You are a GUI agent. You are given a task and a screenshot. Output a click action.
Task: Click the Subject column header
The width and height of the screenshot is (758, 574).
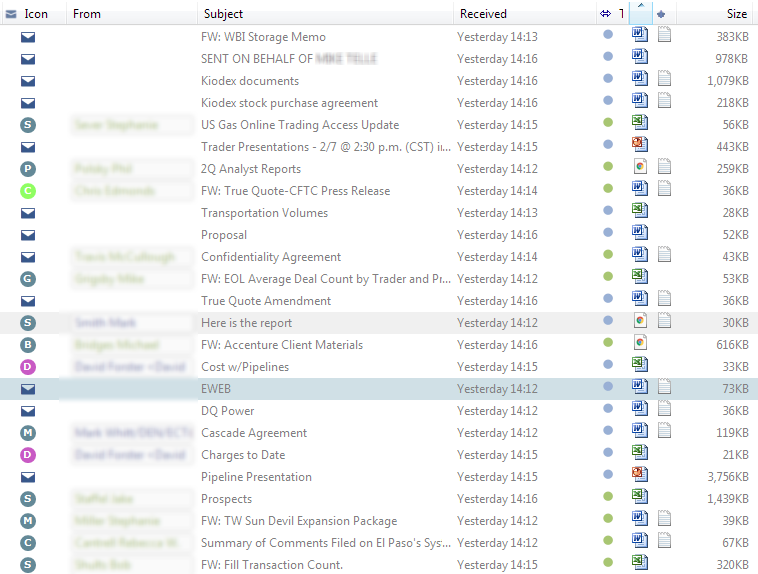320,14
